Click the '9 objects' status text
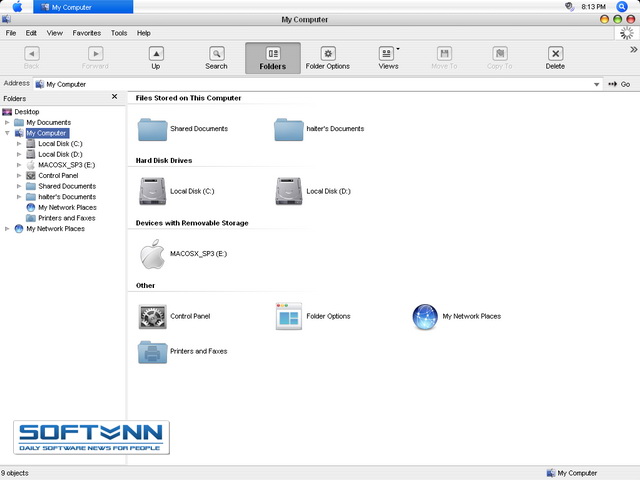The height and width of the screenshot is (480, 640). (15, 473)
